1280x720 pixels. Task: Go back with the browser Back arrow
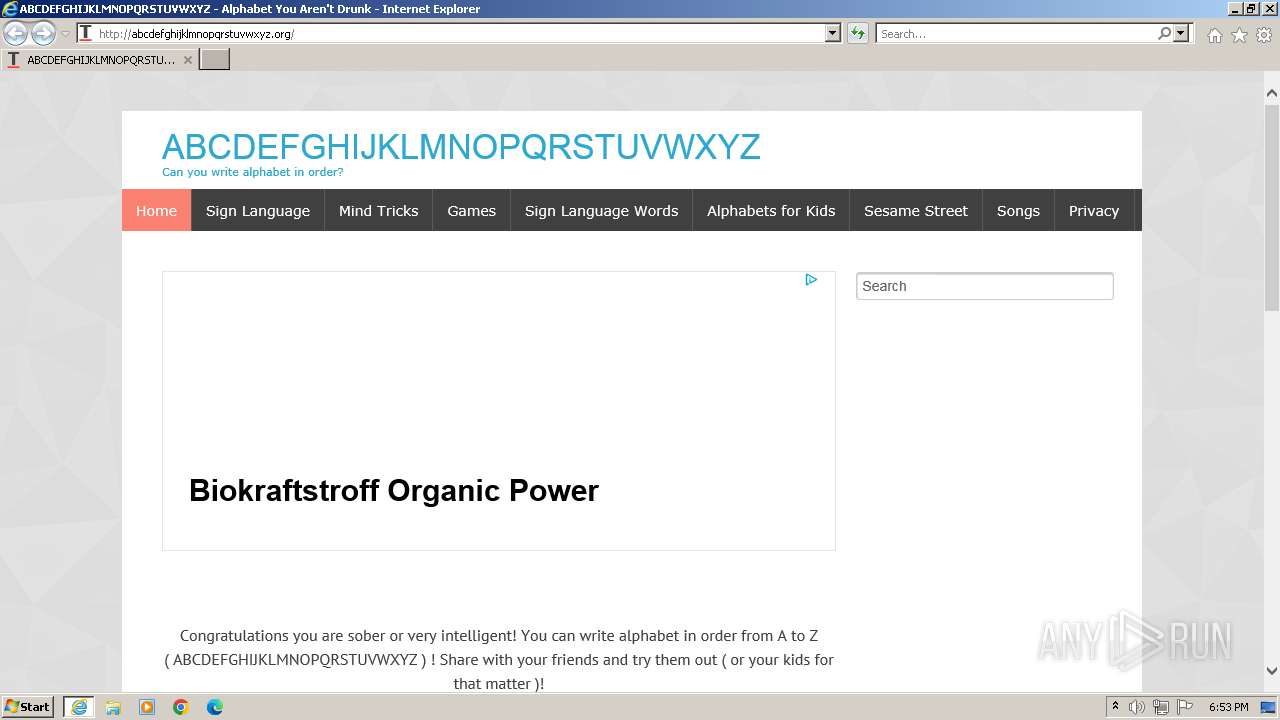pos(16,33)
